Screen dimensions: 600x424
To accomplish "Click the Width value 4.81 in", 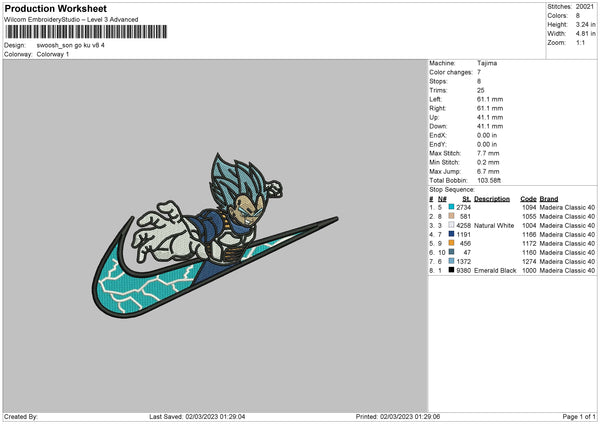I will [585, 34].
